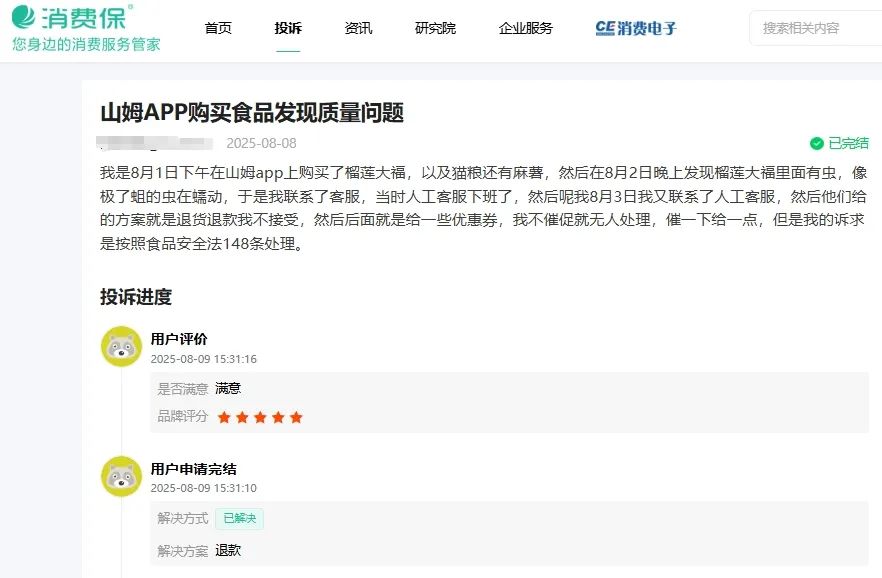Viewport: 882px width, 578px height.
Task: Click the 品牌评分 label
Action: [183, 417]
